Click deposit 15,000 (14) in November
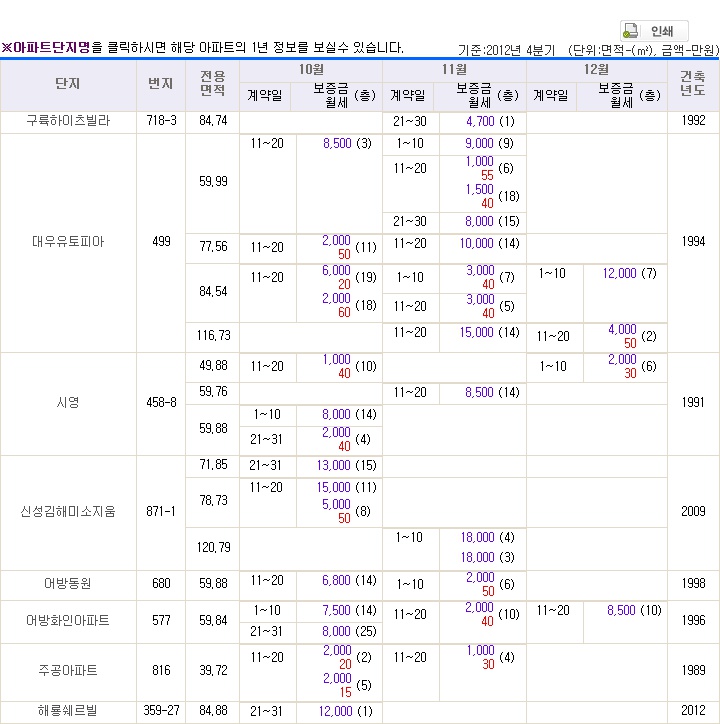The width and height of the screenshot is (720, 724). (x=489, y=332)
